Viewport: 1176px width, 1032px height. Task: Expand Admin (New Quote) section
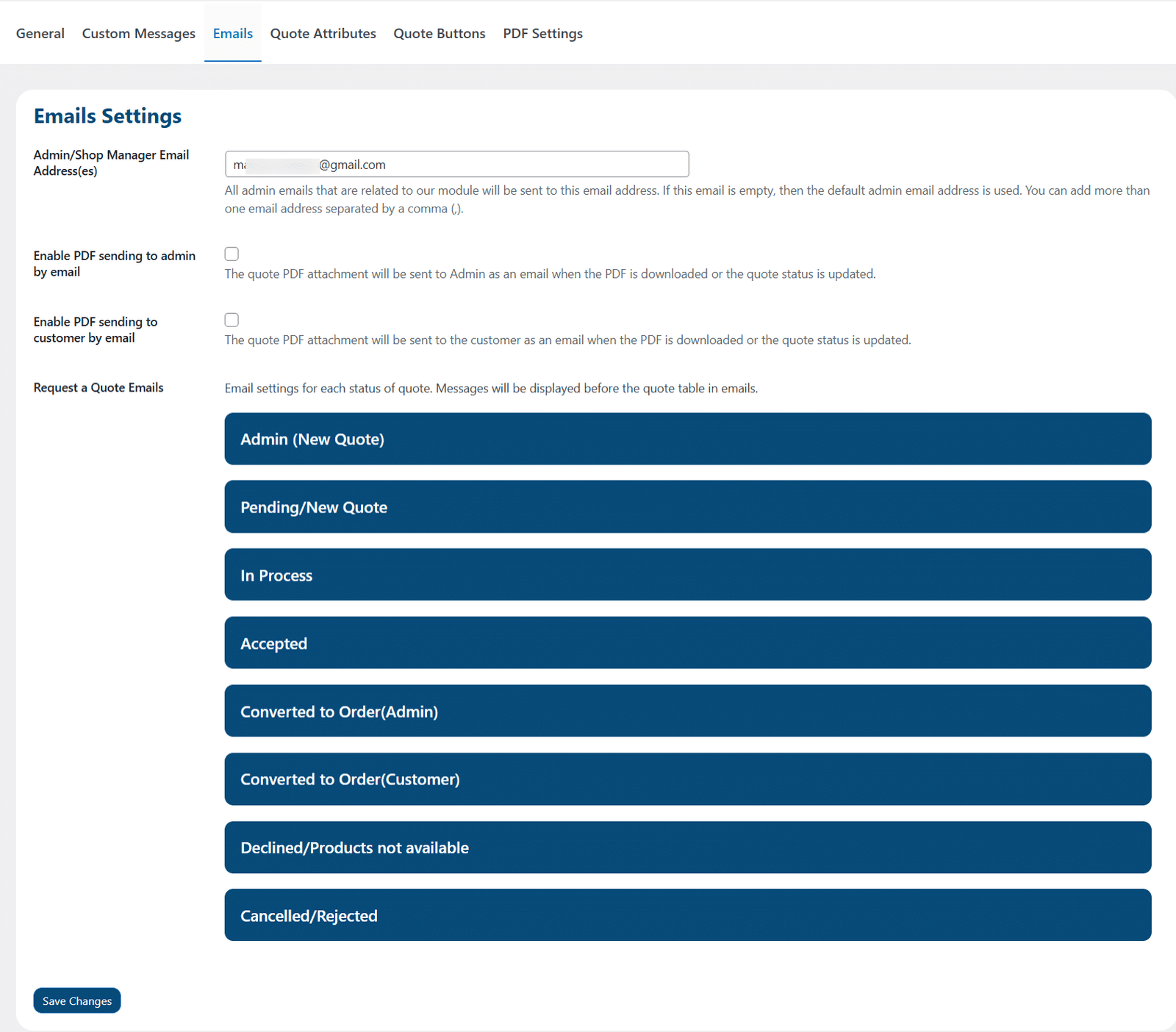point(688,439)
